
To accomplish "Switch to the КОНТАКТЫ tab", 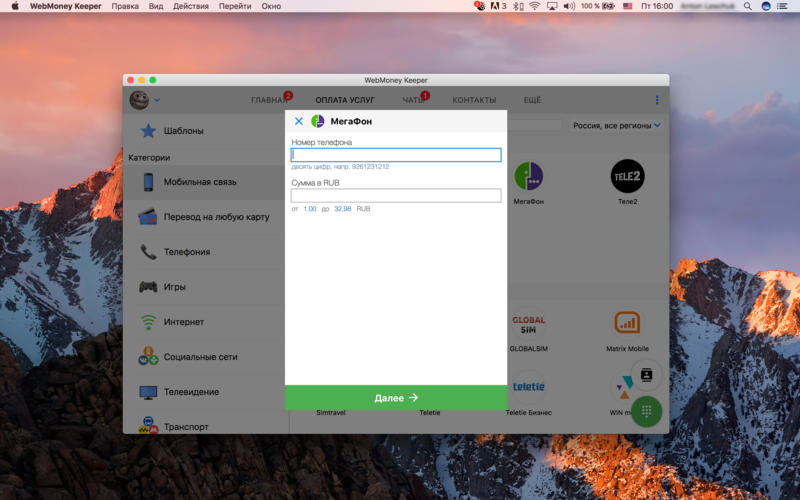I will [x=474, y=100].
